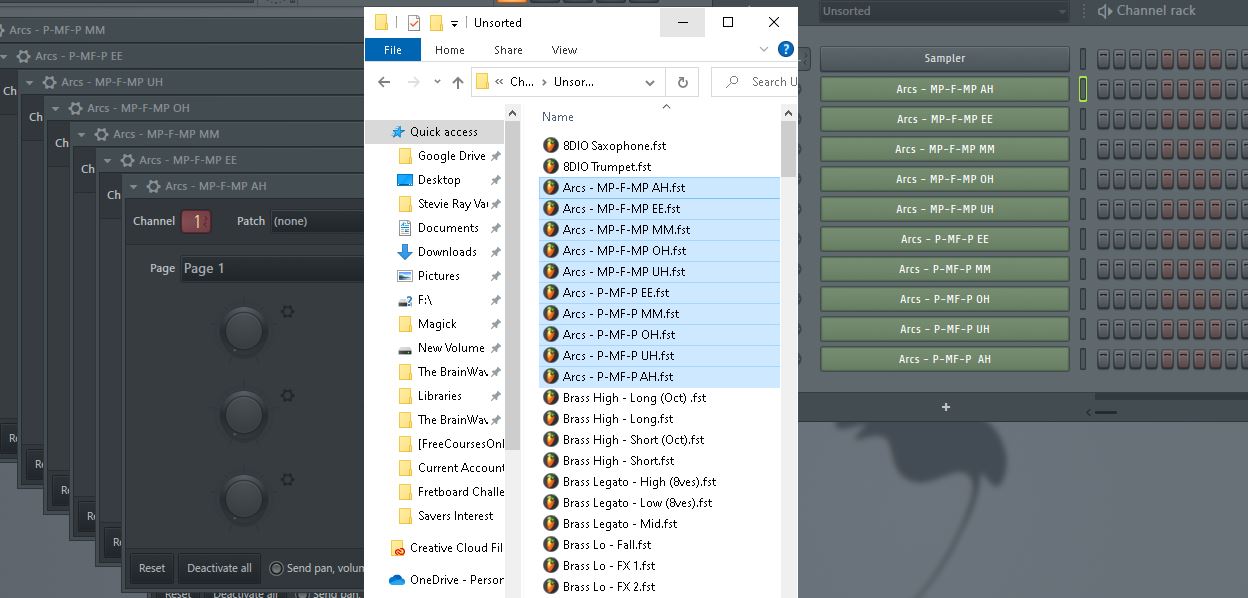Click the Properties checkmark icon in the Explorer title bar

click(x=414, y=22)
